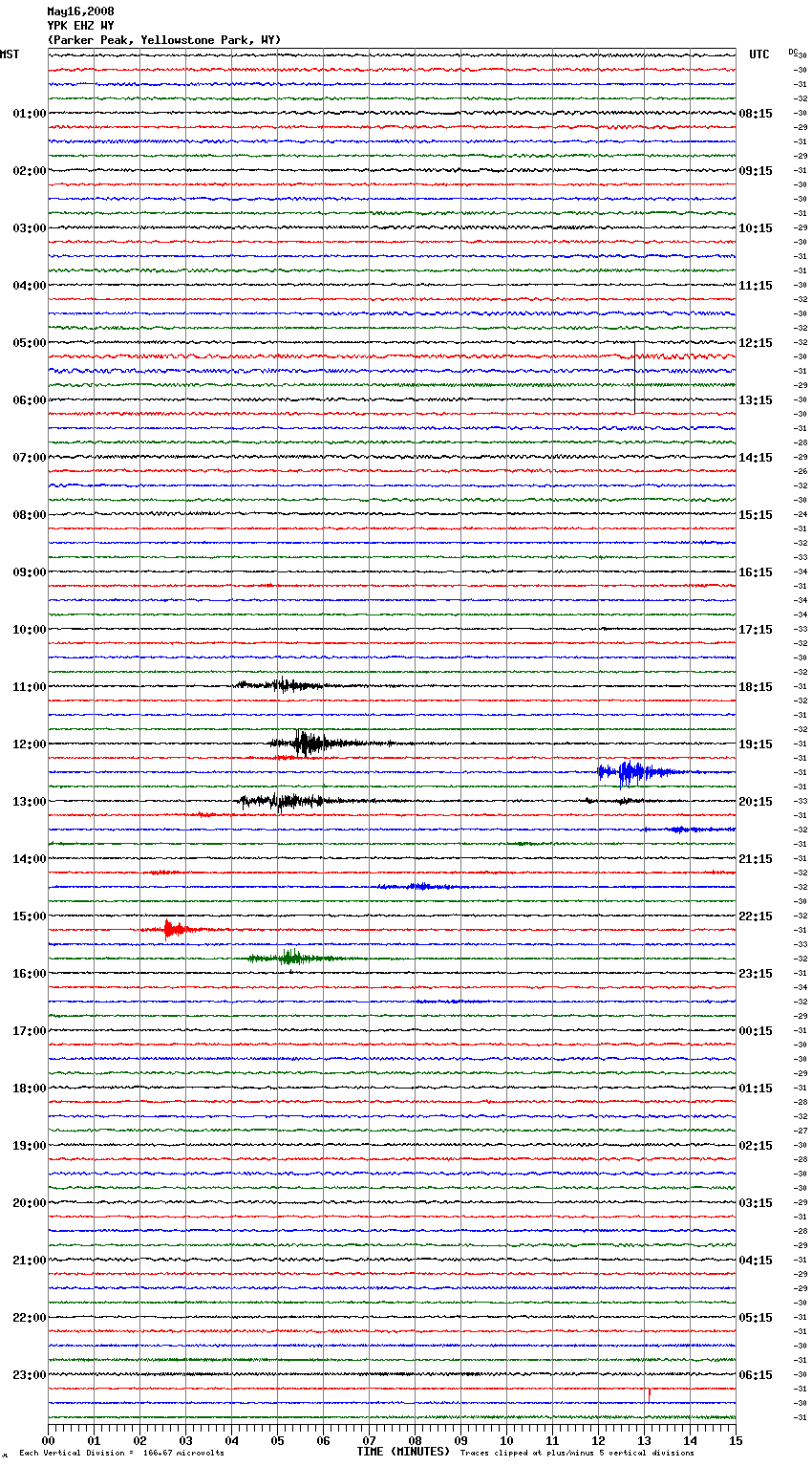Click the Parker Peak, Yellowstone Park location title
This screenshot has height=1466, width=812.
click(164, 40)
